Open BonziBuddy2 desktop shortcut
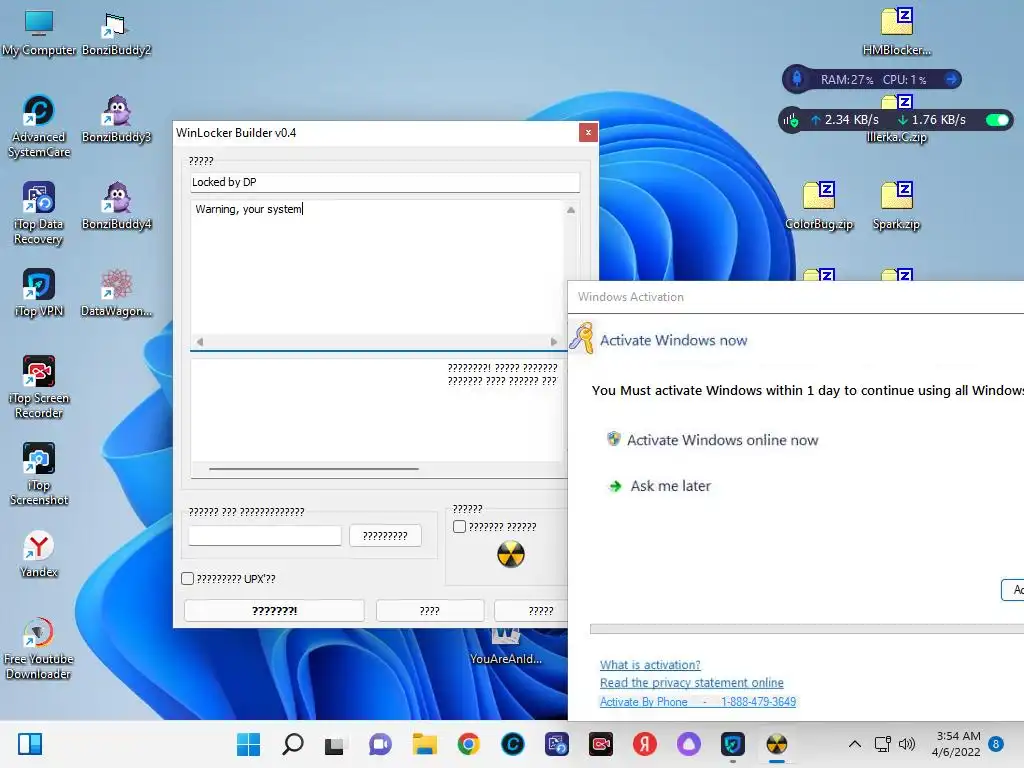Image resolution: width=1024 pixels, height=768 pixels. pyautogui.click(x=116, y=32)
